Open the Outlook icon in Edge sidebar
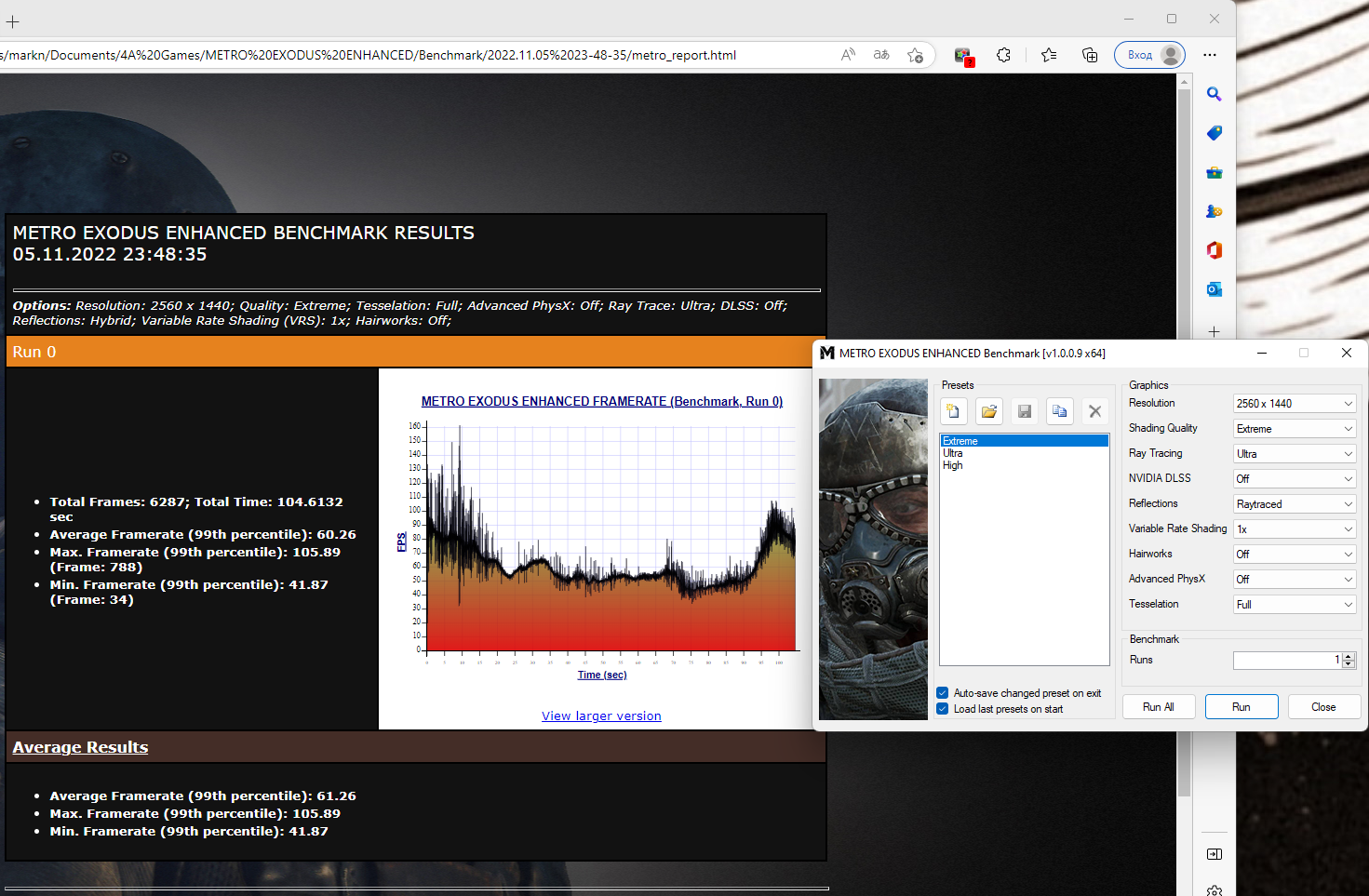This screenshot has height=896, width=1369. point(1215,289)
